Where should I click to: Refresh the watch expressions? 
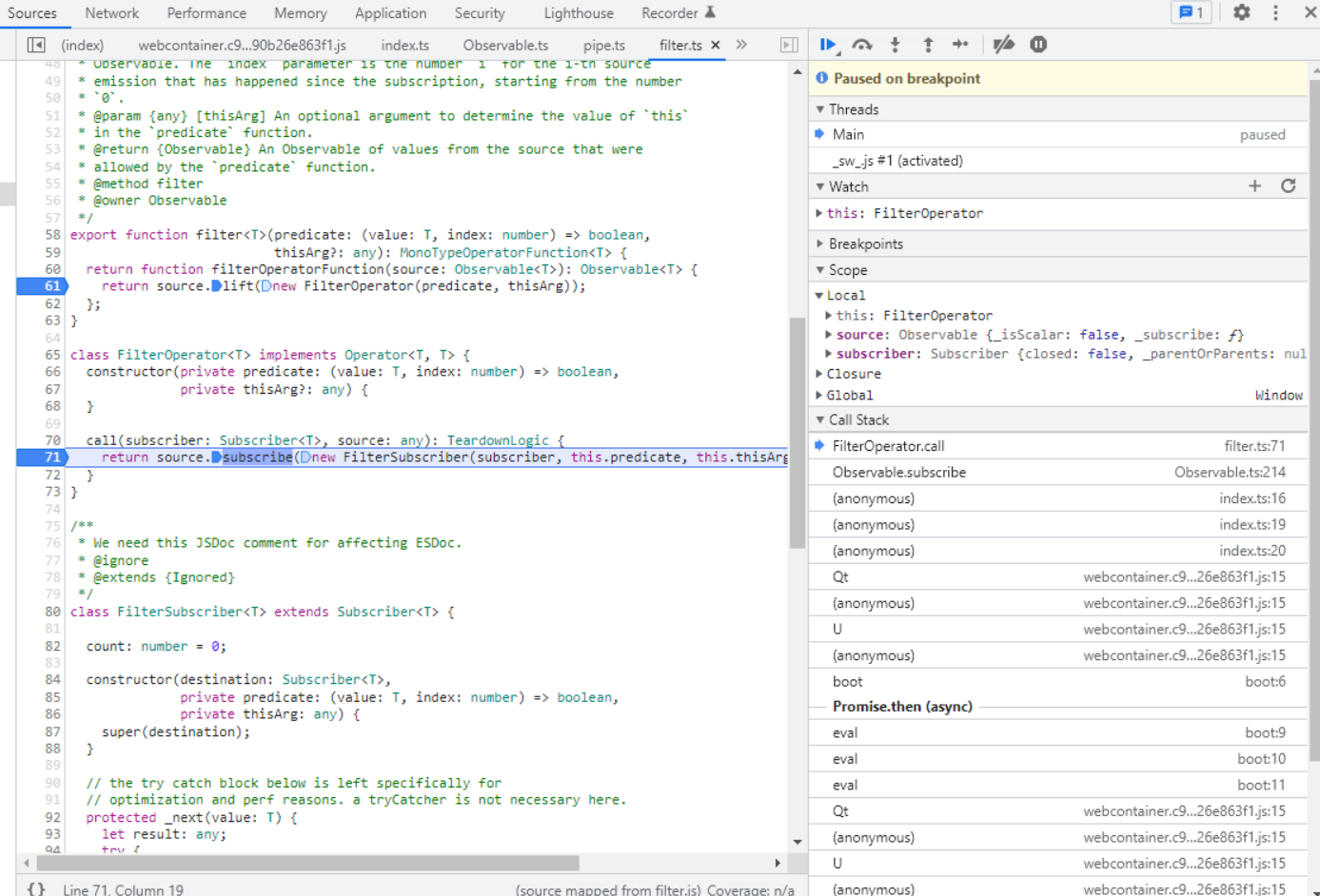pos(1288,186)
